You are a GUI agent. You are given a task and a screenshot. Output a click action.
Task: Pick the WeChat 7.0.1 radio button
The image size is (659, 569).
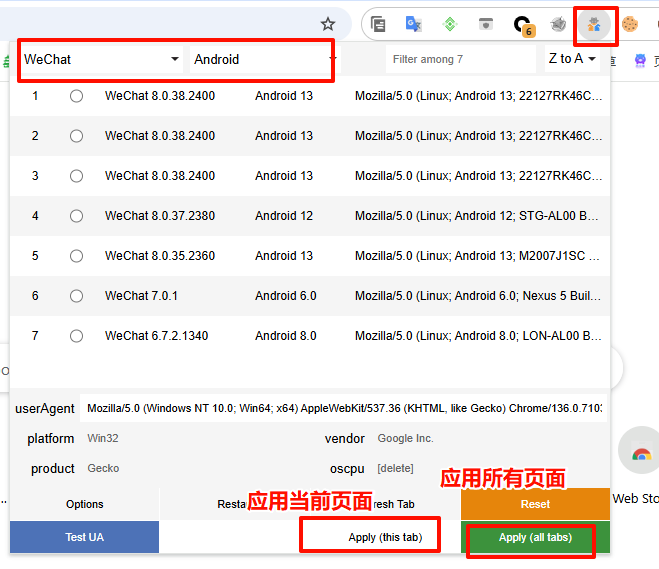(x=76, y=296)
